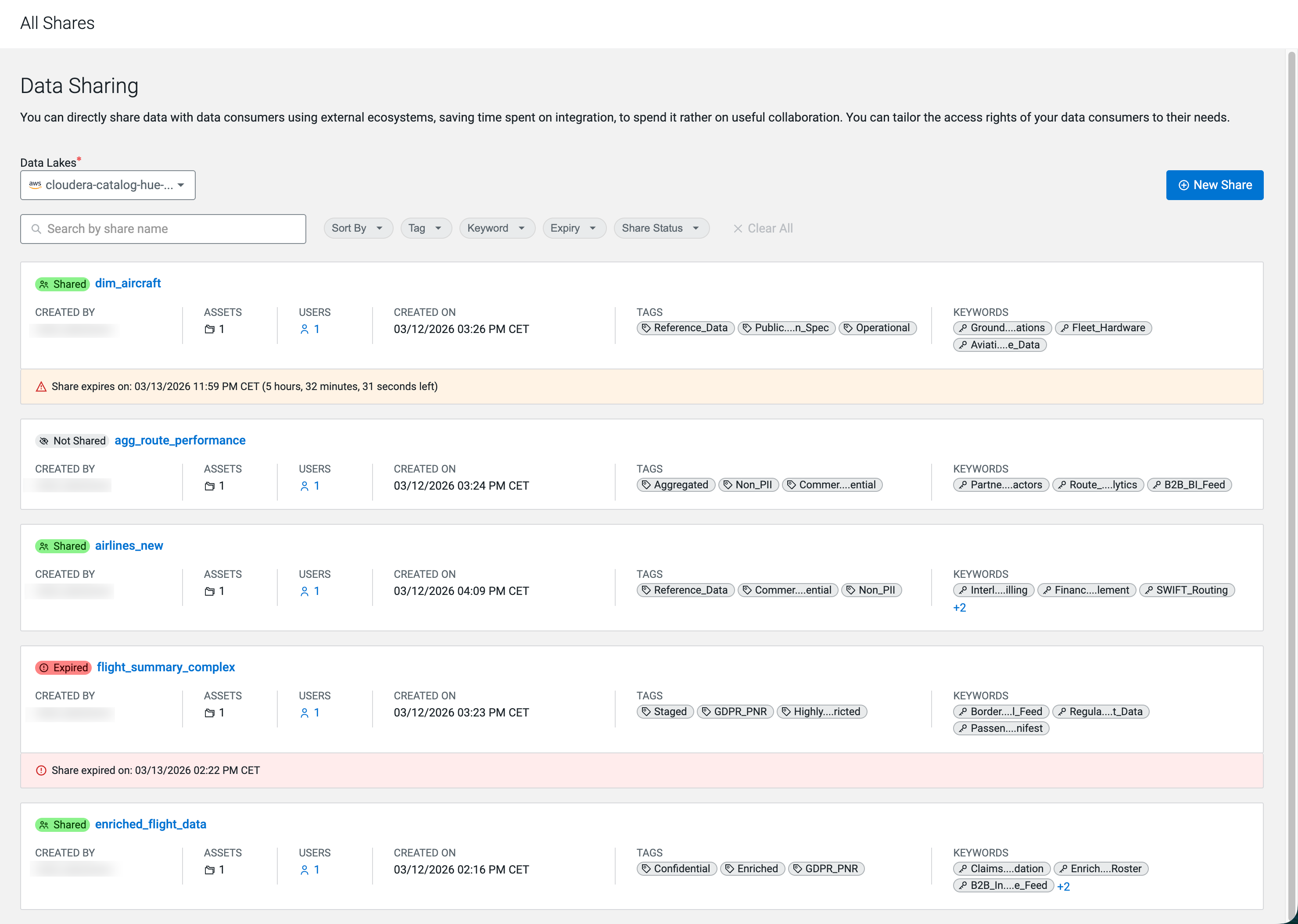
Task: Click the Expired status badge
Action: pos(63,667)
